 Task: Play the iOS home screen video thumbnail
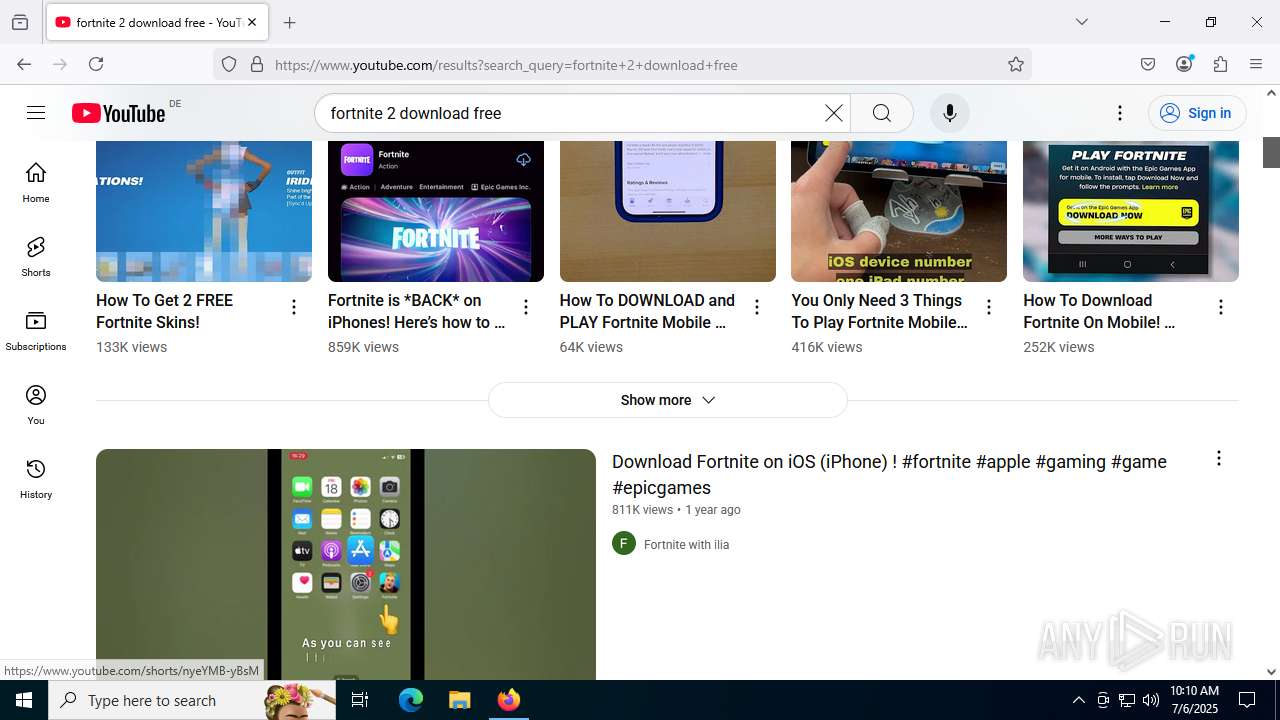pyautogui.click(x=346, y=564)
